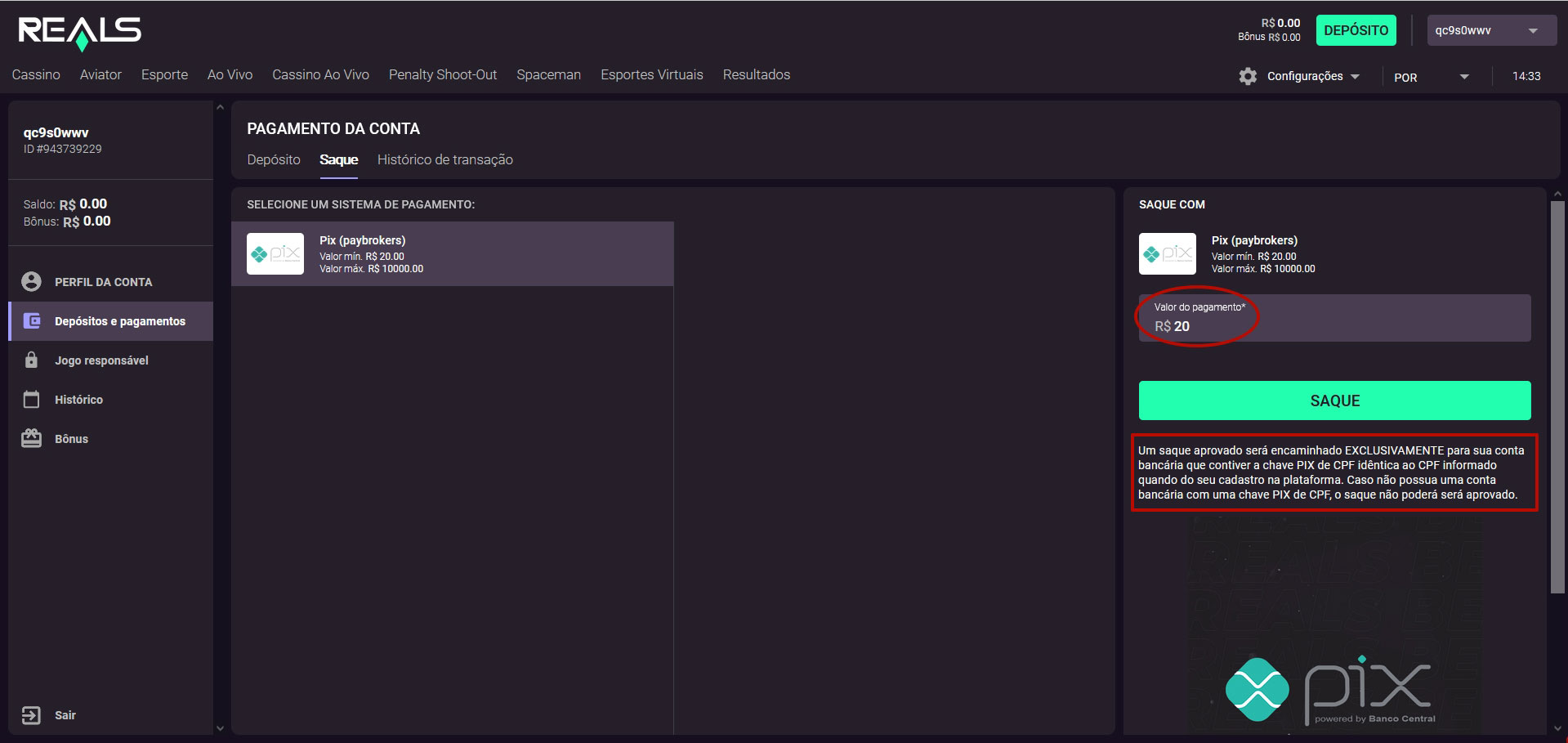
Task: Open Histórico de transação tab
Action: [x=445, y=159]
